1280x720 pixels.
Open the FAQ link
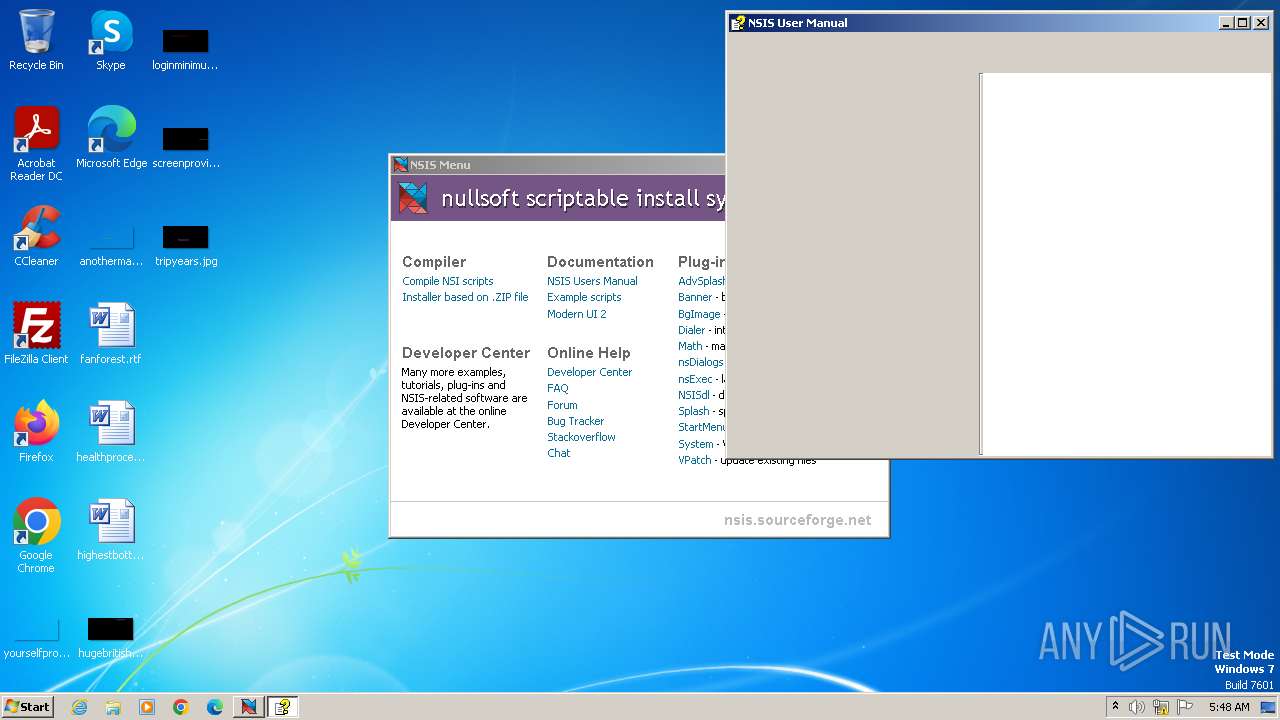[x=557, y=388]
